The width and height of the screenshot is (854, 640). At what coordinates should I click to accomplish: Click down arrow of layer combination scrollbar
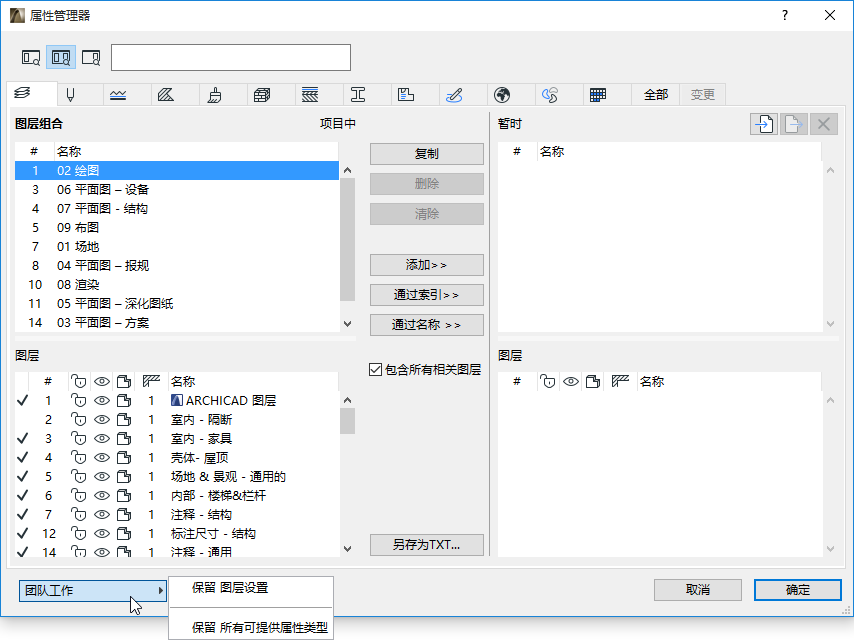[x=347, y=324]
